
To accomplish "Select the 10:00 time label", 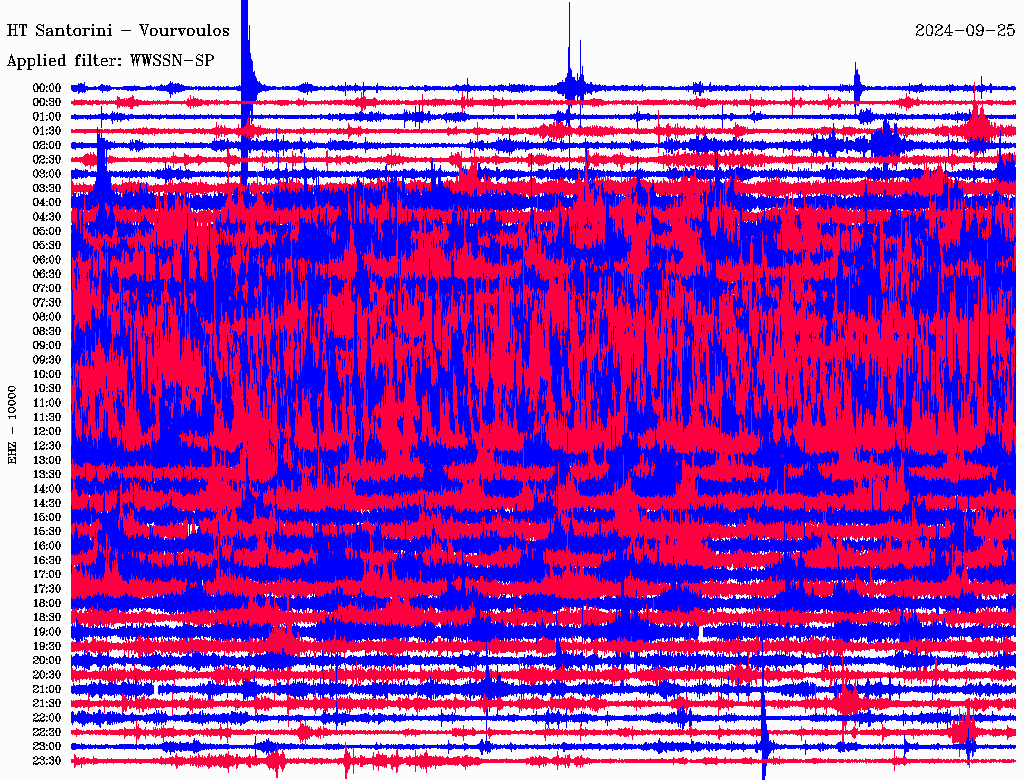I will (x=47, y=374).
